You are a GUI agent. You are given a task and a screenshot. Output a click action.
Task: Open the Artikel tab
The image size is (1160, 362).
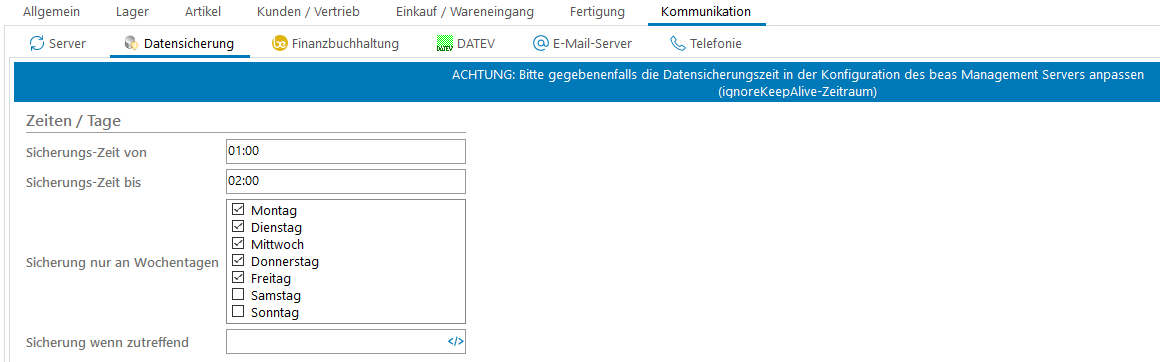[x=202, y=12]
